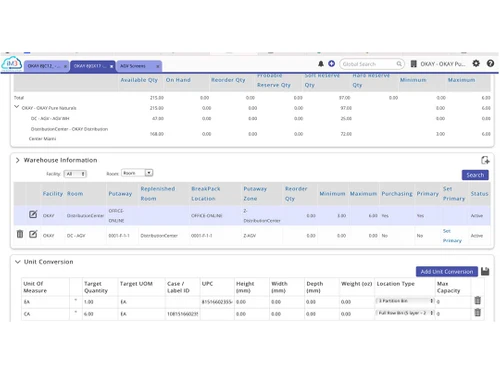500x375 pixels.
Task: Click the blue plus add icon
Action: pyautogui.click(x=331, y=63)
